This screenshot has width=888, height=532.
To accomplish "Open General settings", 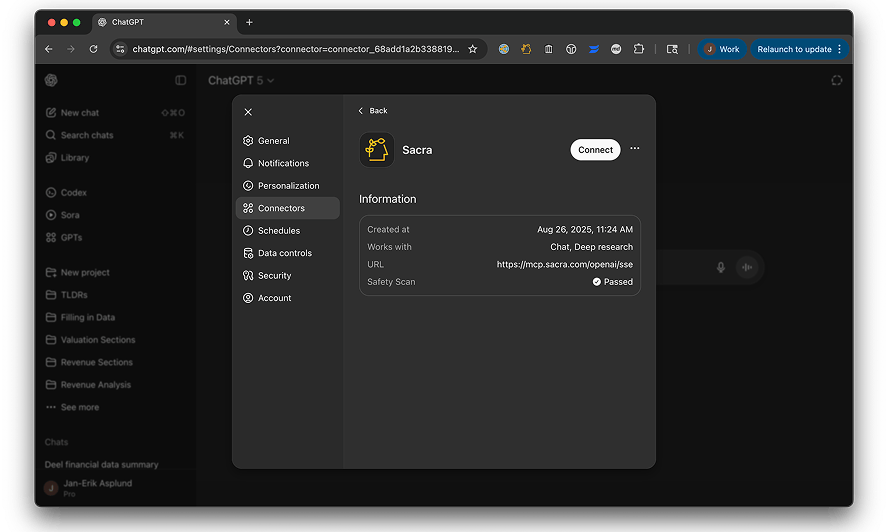I will point(288,141).
